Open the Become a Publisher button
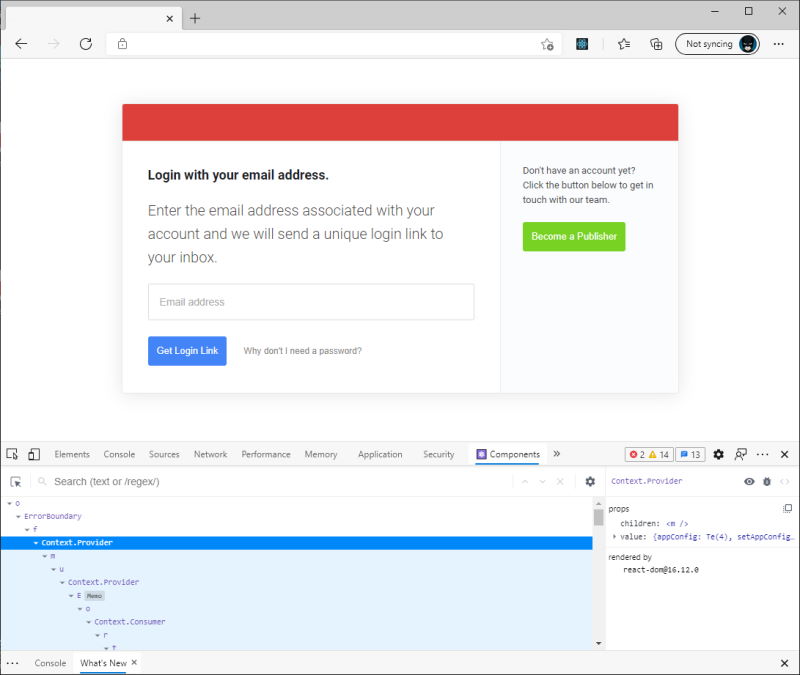800x675 pixels. pyautogui.click(x=574, y=237)
